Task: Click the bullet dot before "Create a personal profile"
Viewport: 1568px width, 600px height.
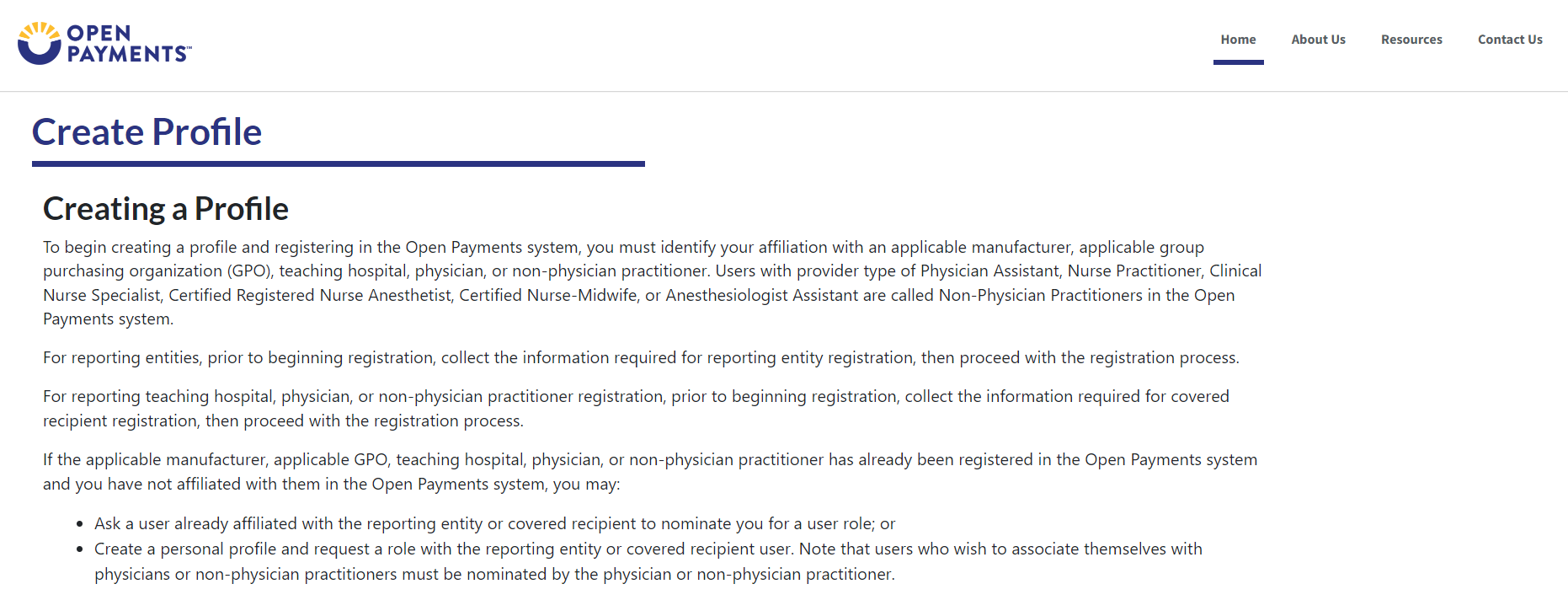Action: pyautogui.click(x=79, y=549)
